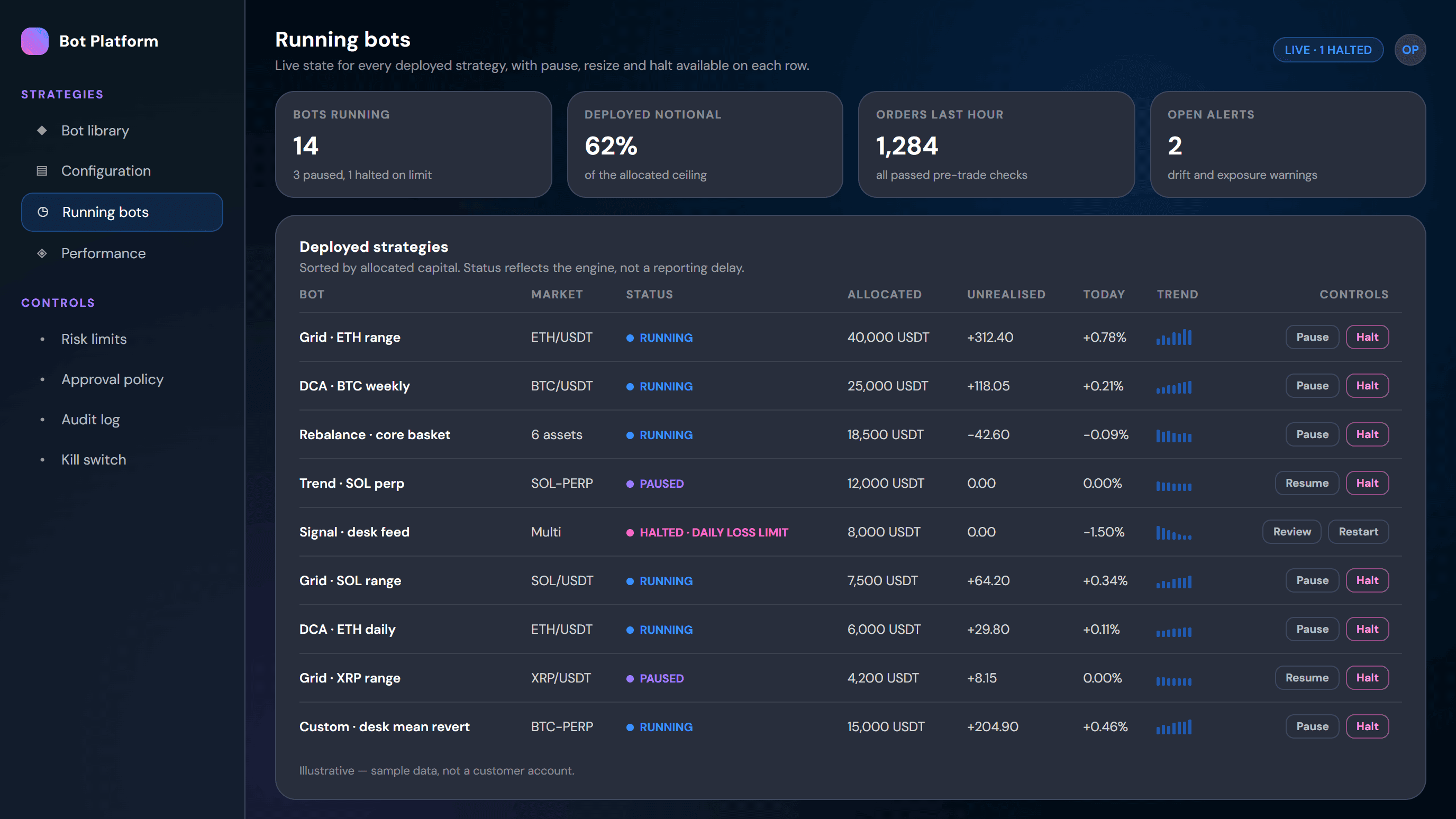Image resolution: width=1456 pixels, height=819 pixels.
Task: Select the 'Grid · ETH range' bot name
Action: coord(350,338)
